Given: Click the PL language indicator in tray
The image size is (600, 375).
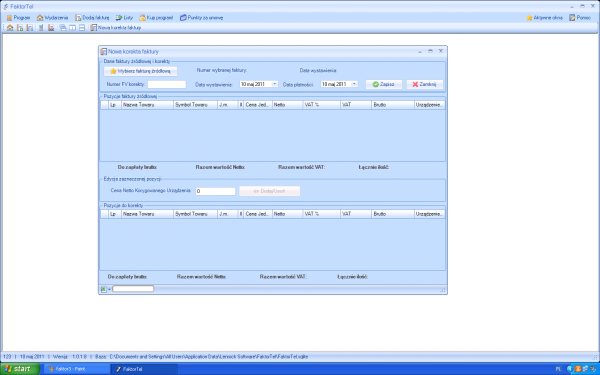Looking at the screenshot, I should click(558, 369).
